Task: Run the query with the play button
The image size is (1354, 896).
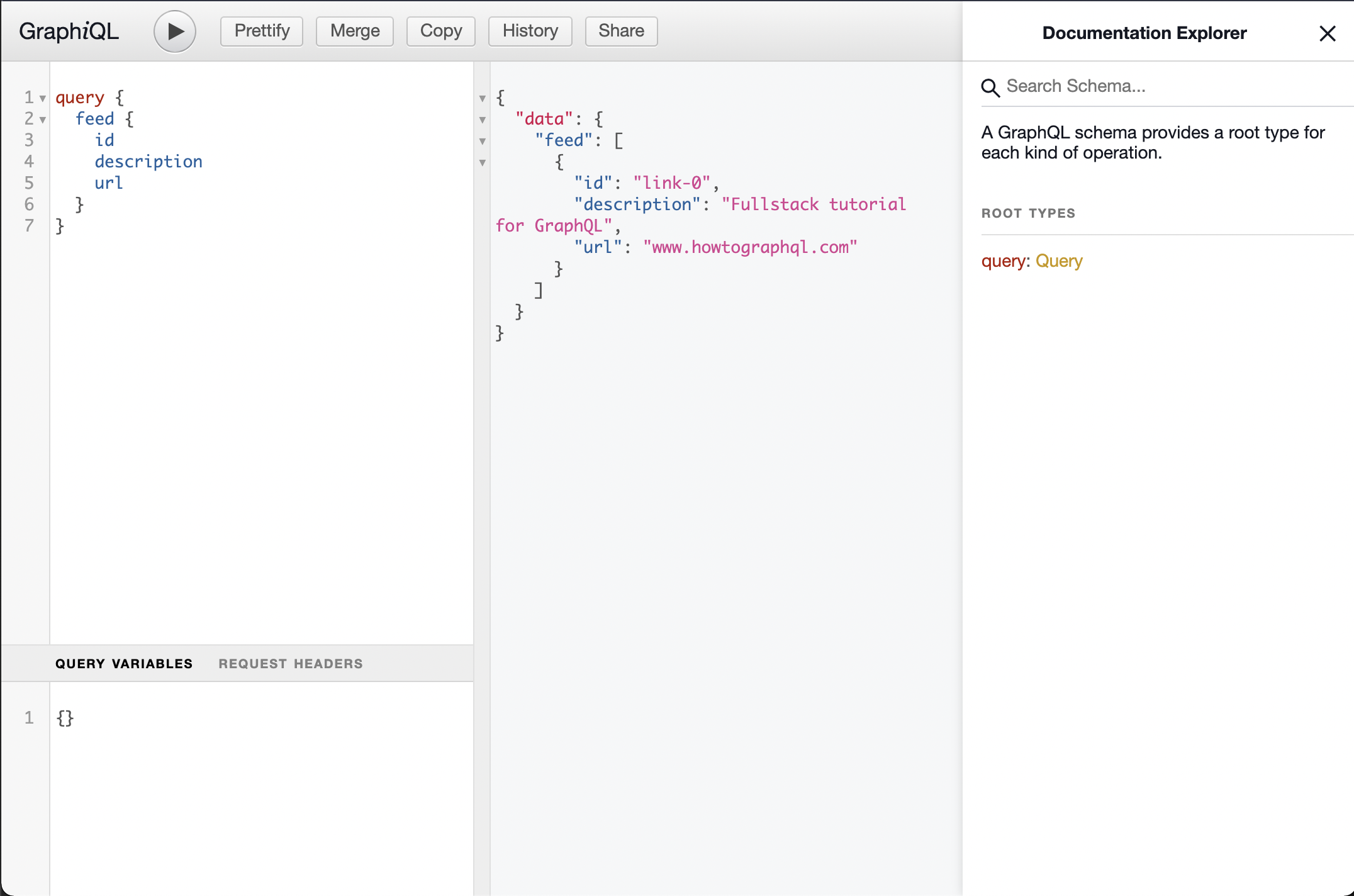Action: click(175, 31)
